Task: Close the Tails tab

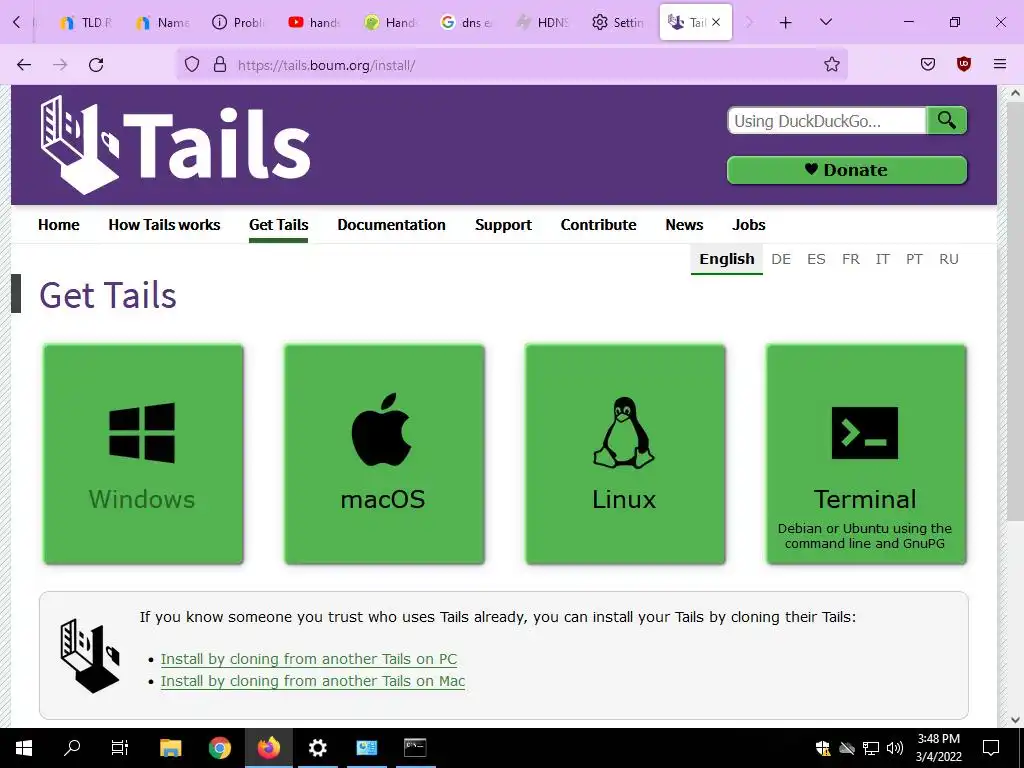Action: 716,22
